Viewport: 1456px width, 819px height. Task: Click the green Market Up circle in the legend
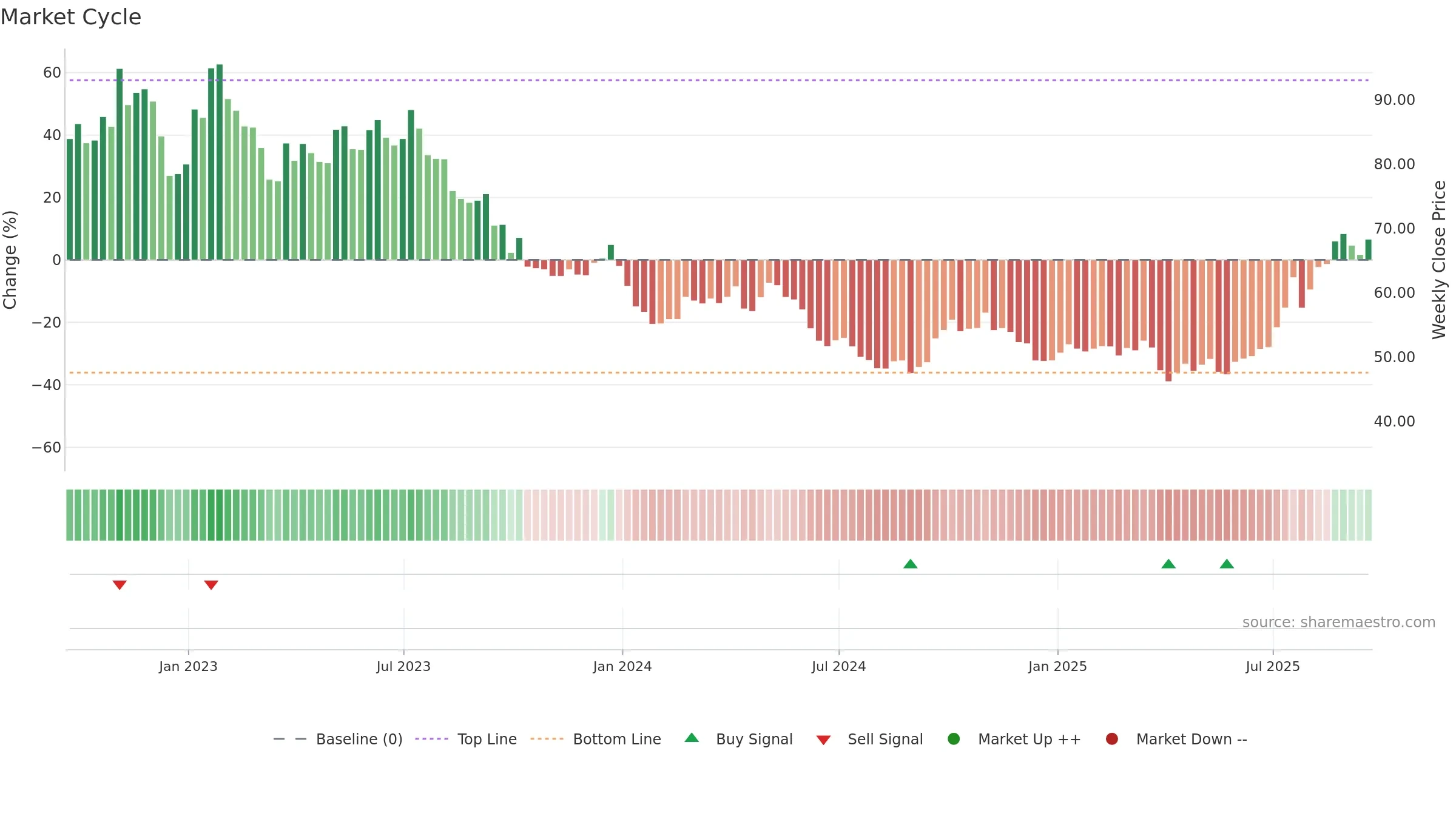[x=954, y=739]
